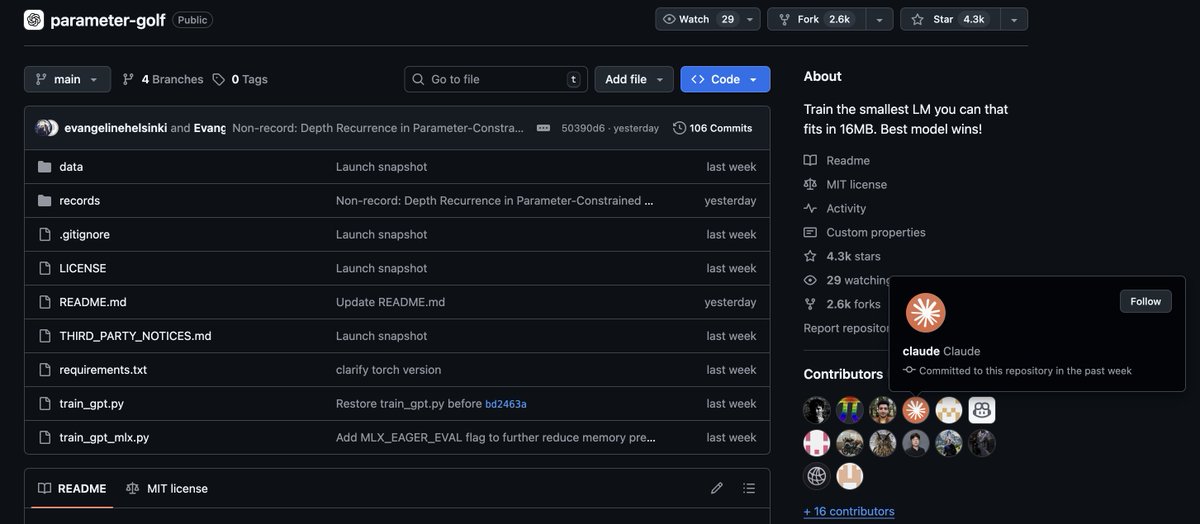This screenshot has height=524, width=1200.
Task: Open 'Update README.md' commit message
Action: coord(390,302)
